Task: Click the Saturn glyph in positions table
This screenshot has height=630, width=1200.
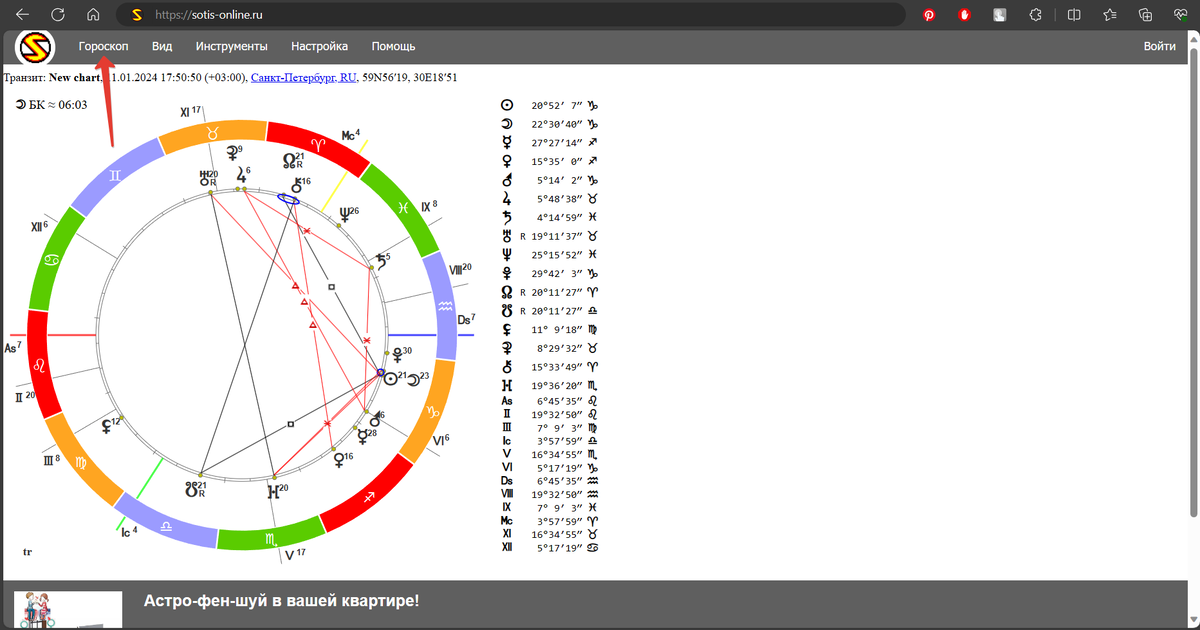Action: (x=507, y=217)
